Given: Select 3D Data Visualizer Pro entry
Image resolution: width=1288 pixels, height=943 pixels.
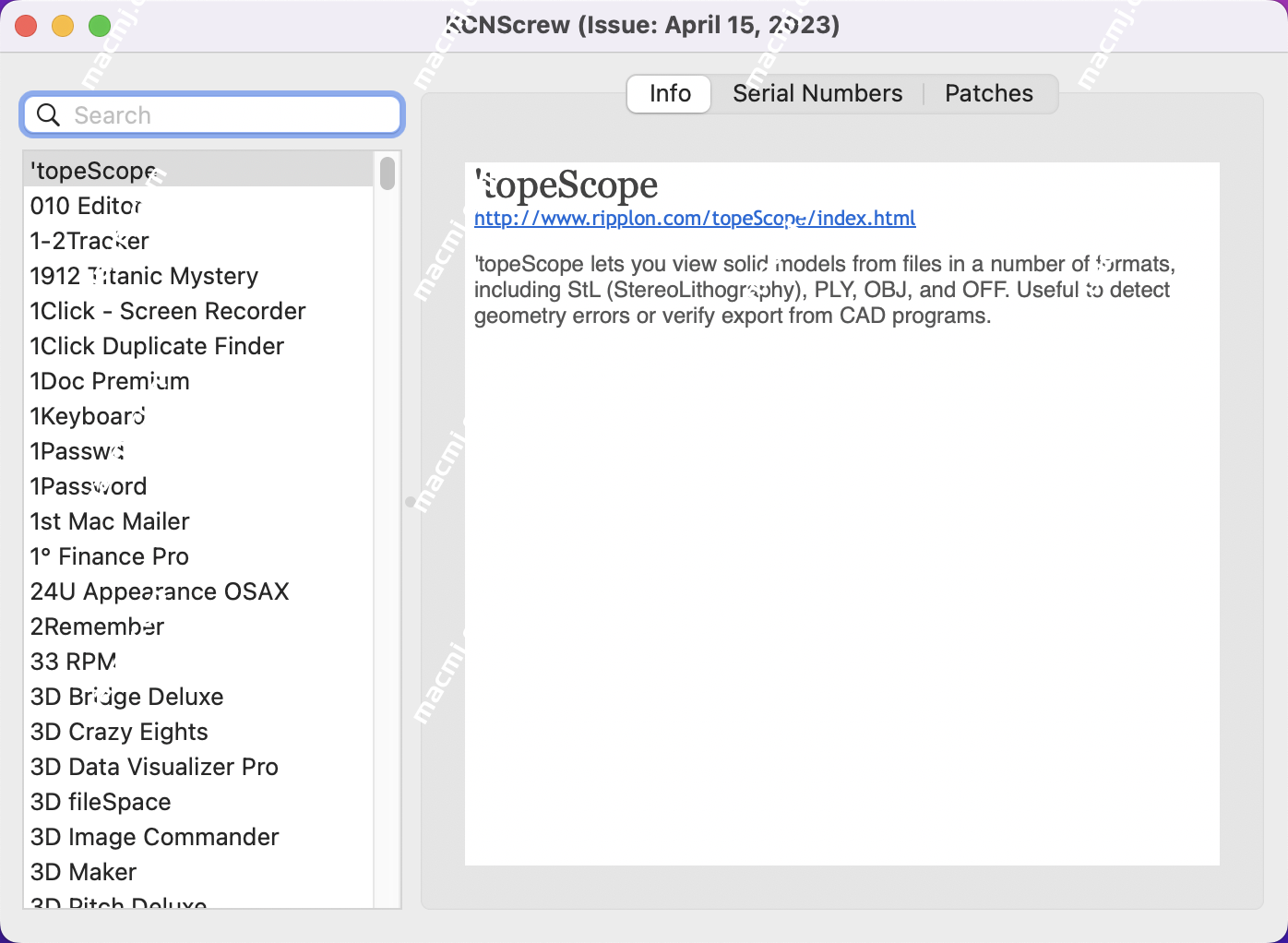Looking at the screenshot, I should click(198, 767).
